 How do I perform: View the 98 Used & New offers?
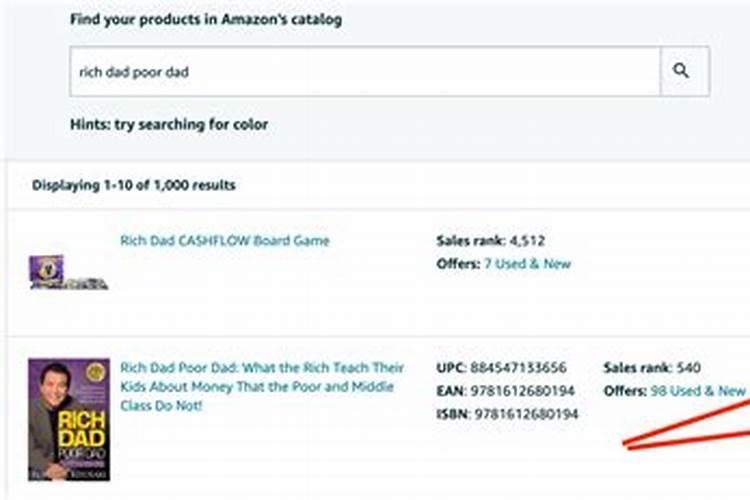(698, 391)
